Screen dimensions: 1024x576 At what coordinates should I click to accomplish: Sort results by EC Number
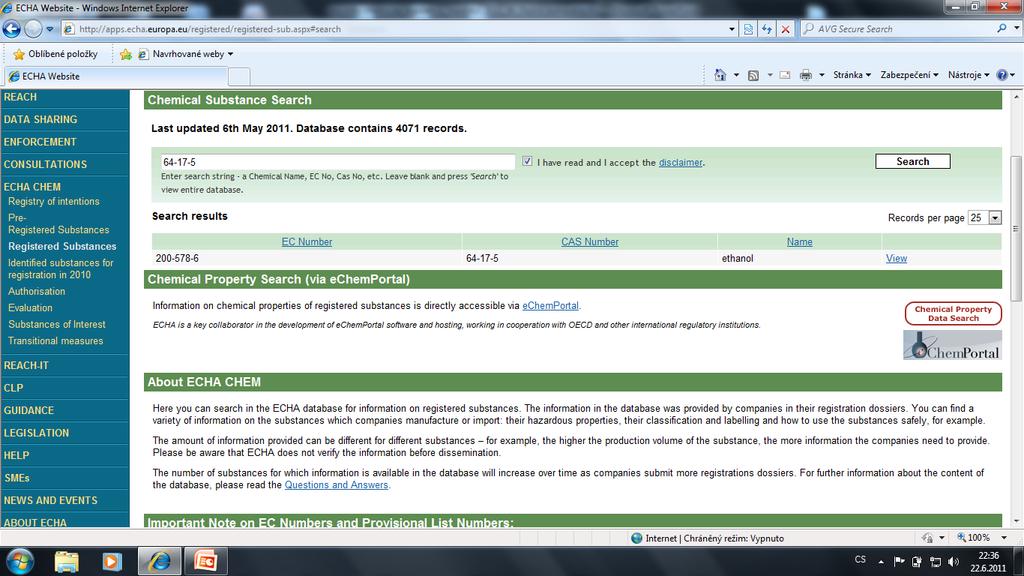(306, 242)
